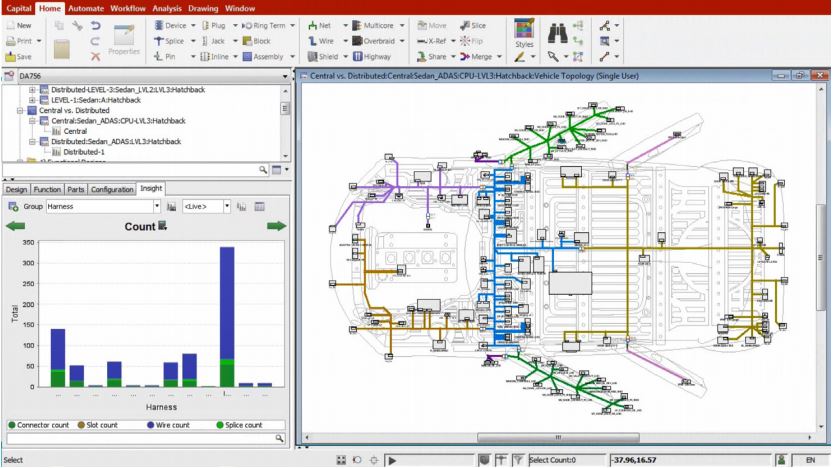Viewport: 833px width, 468px height.
Task: Open the Group Harness dropdown
Action: pos(157,206)
